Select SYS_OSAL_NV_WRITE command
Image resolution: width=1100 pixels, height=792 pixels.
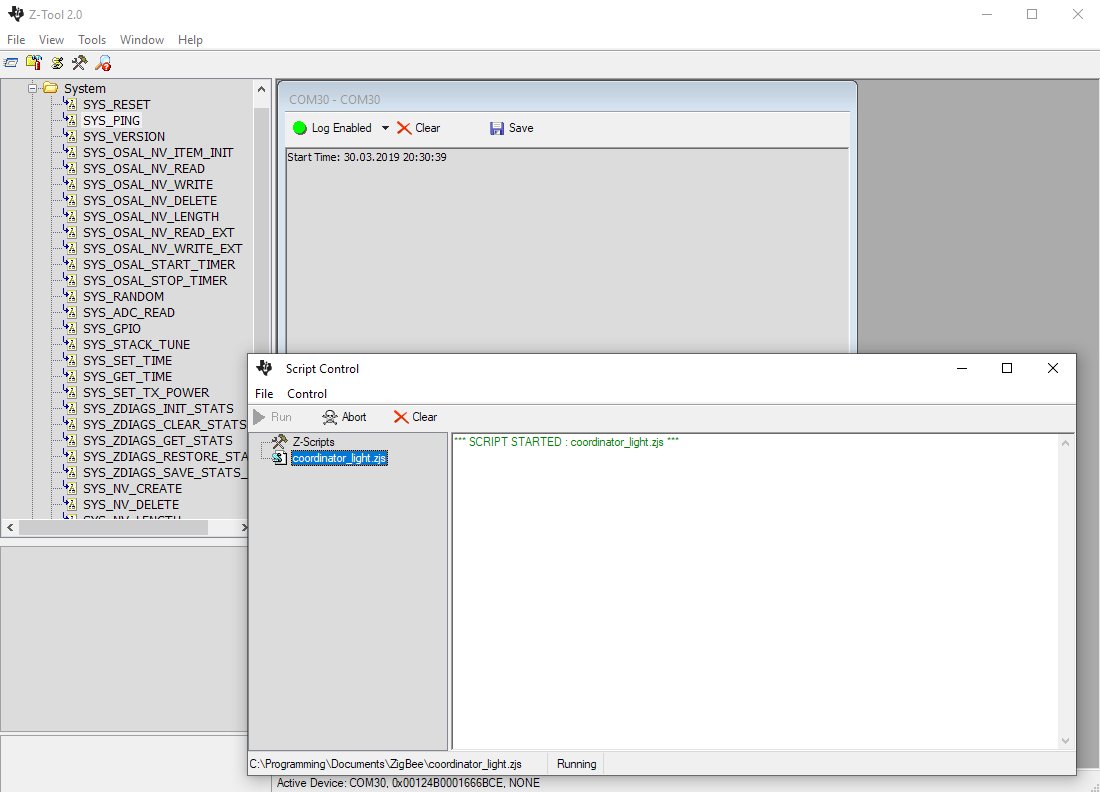tap(148, 184)
